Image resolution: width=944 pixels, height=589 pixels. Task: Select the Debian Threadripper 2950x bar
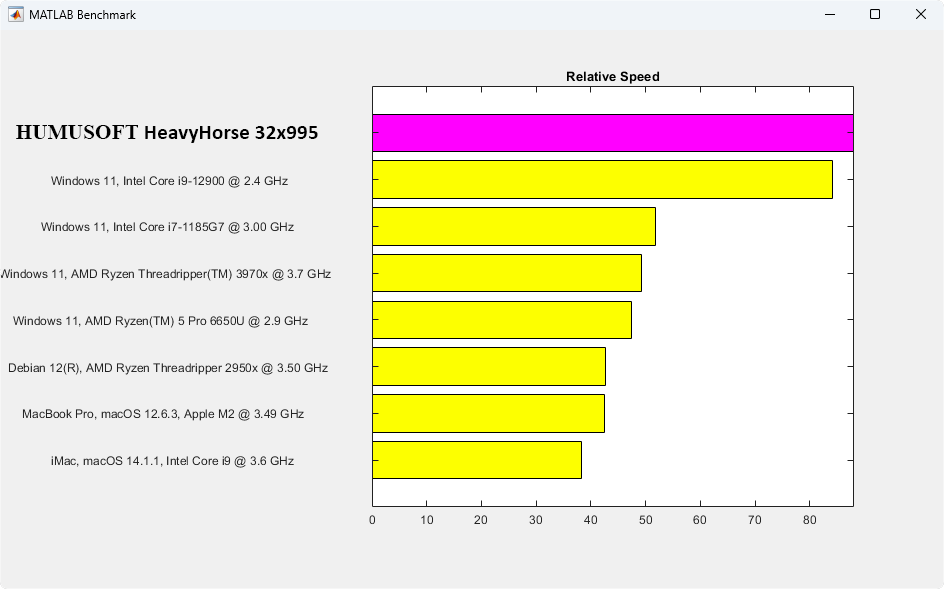489,366
